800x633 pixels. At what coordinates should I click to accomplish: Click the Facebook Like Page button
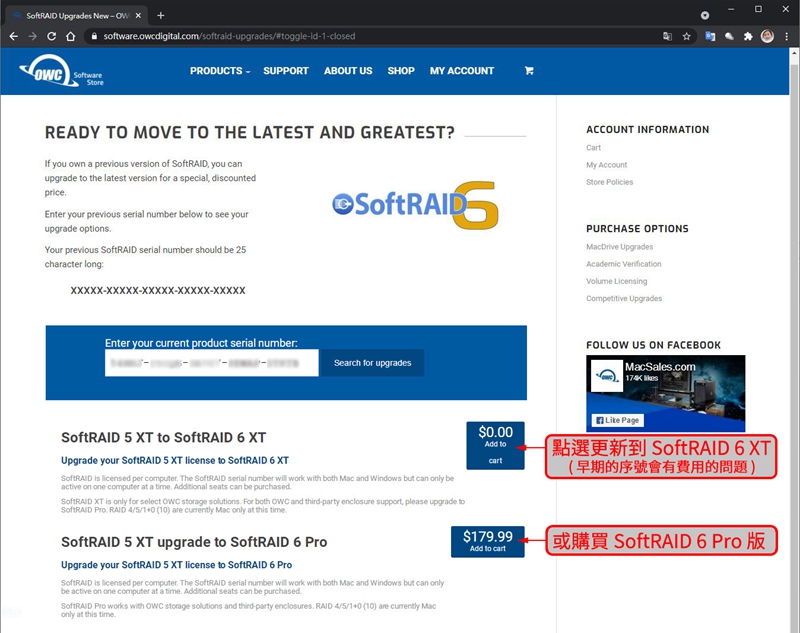click(617, 420)
